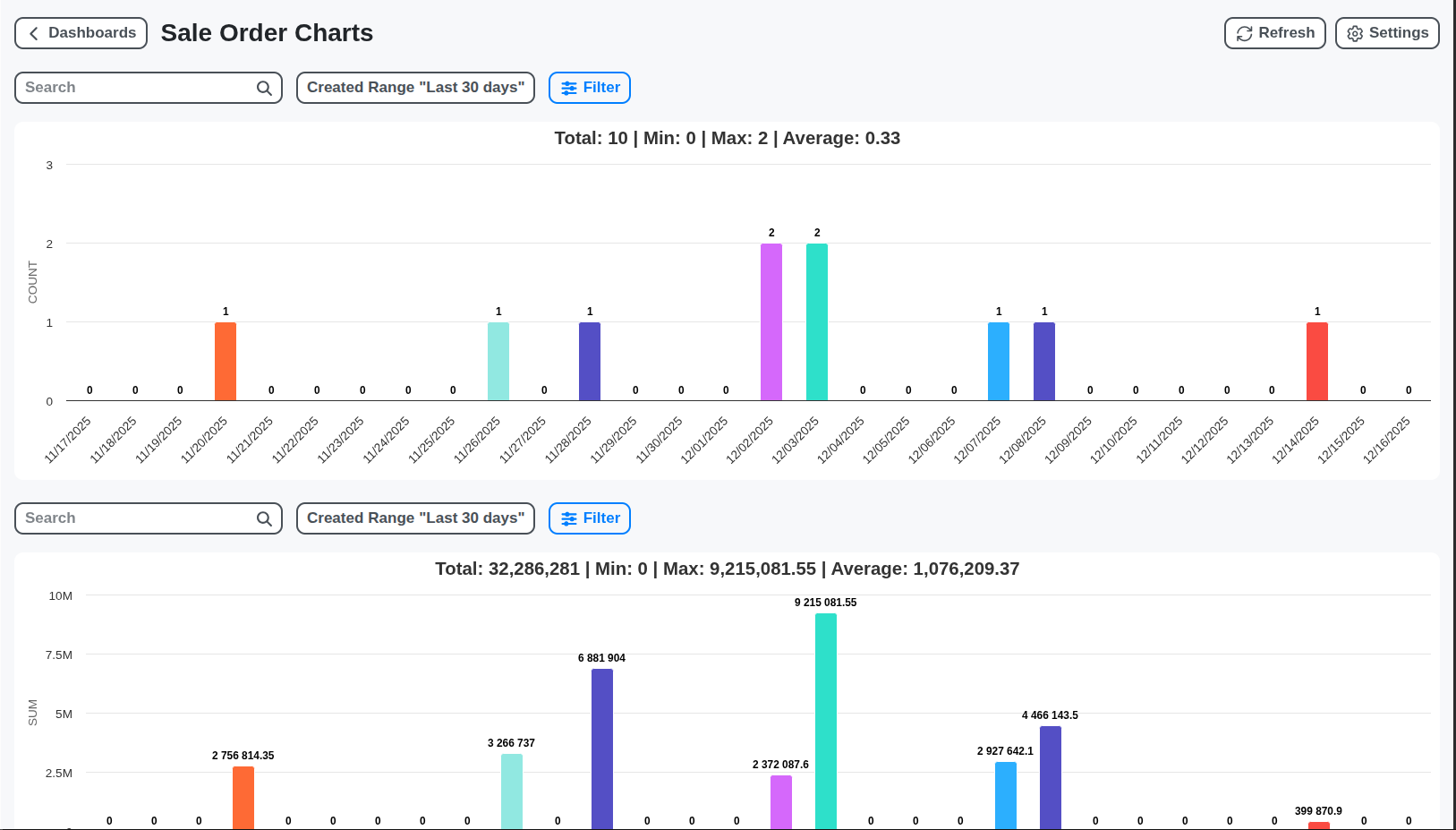
Task: Click the magnifying glass in the lower search bar
Action: pos(263,518)
